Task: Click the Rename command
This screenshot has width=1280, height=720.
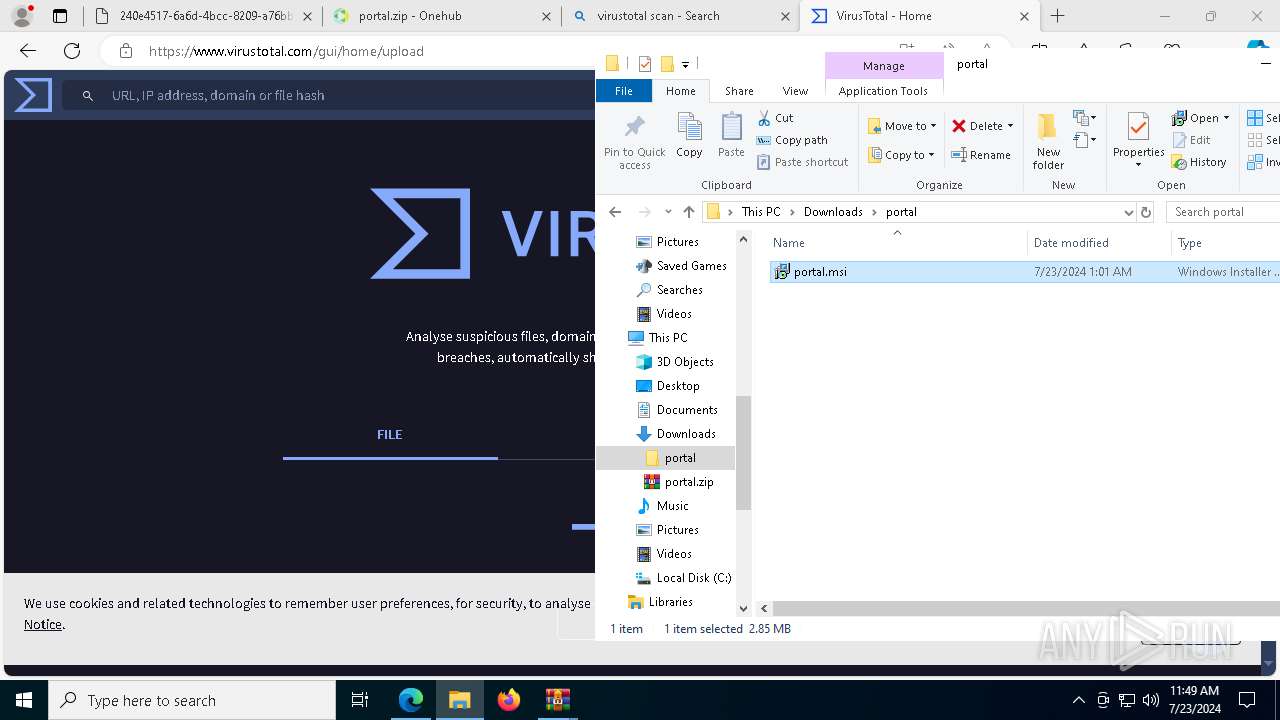Action: tap(981, 155)
